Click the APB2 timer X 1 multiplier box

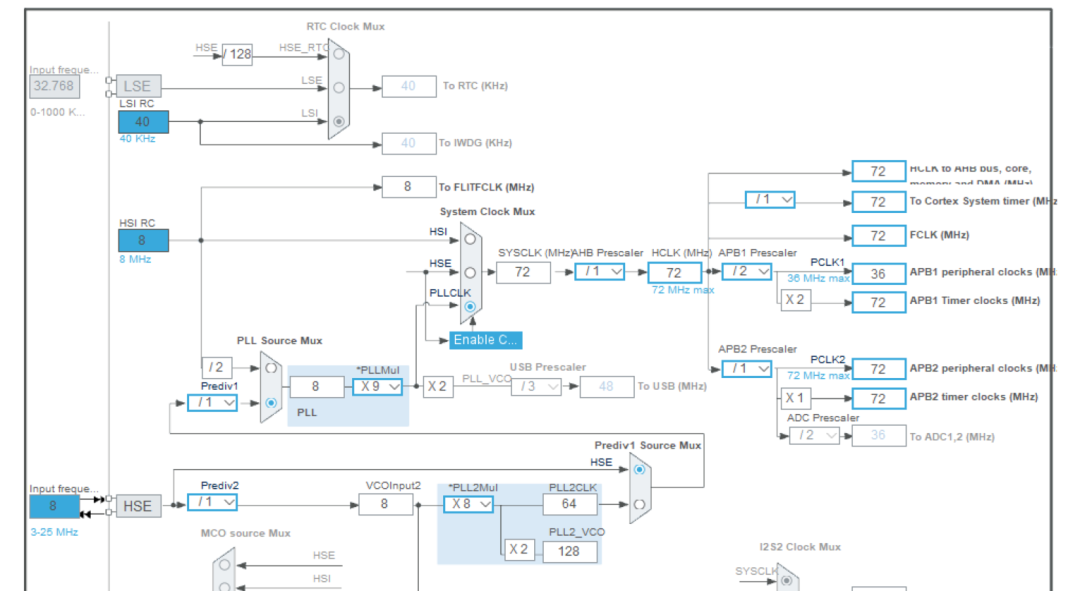(796, 398)
